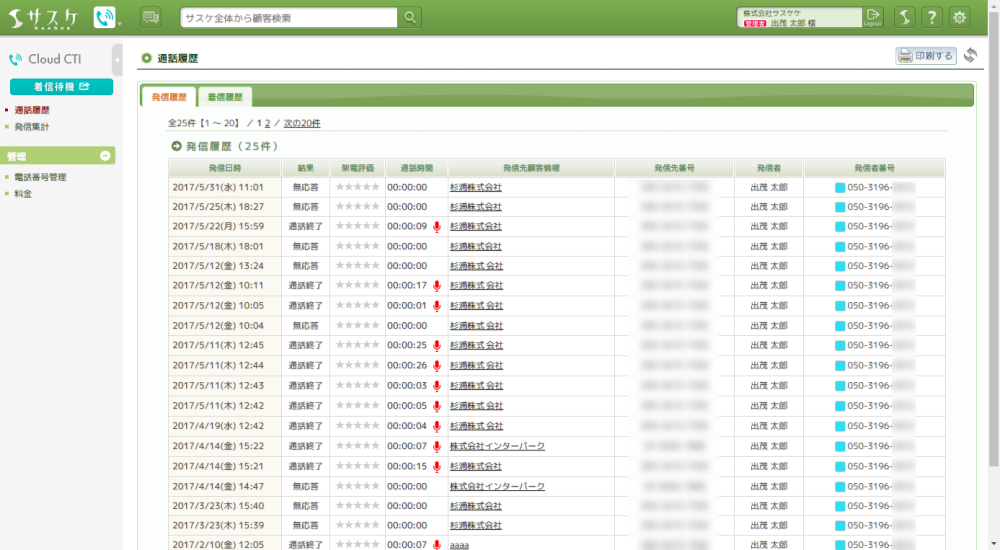
Task: Click the magnifier search button
Action: point(410,17)
